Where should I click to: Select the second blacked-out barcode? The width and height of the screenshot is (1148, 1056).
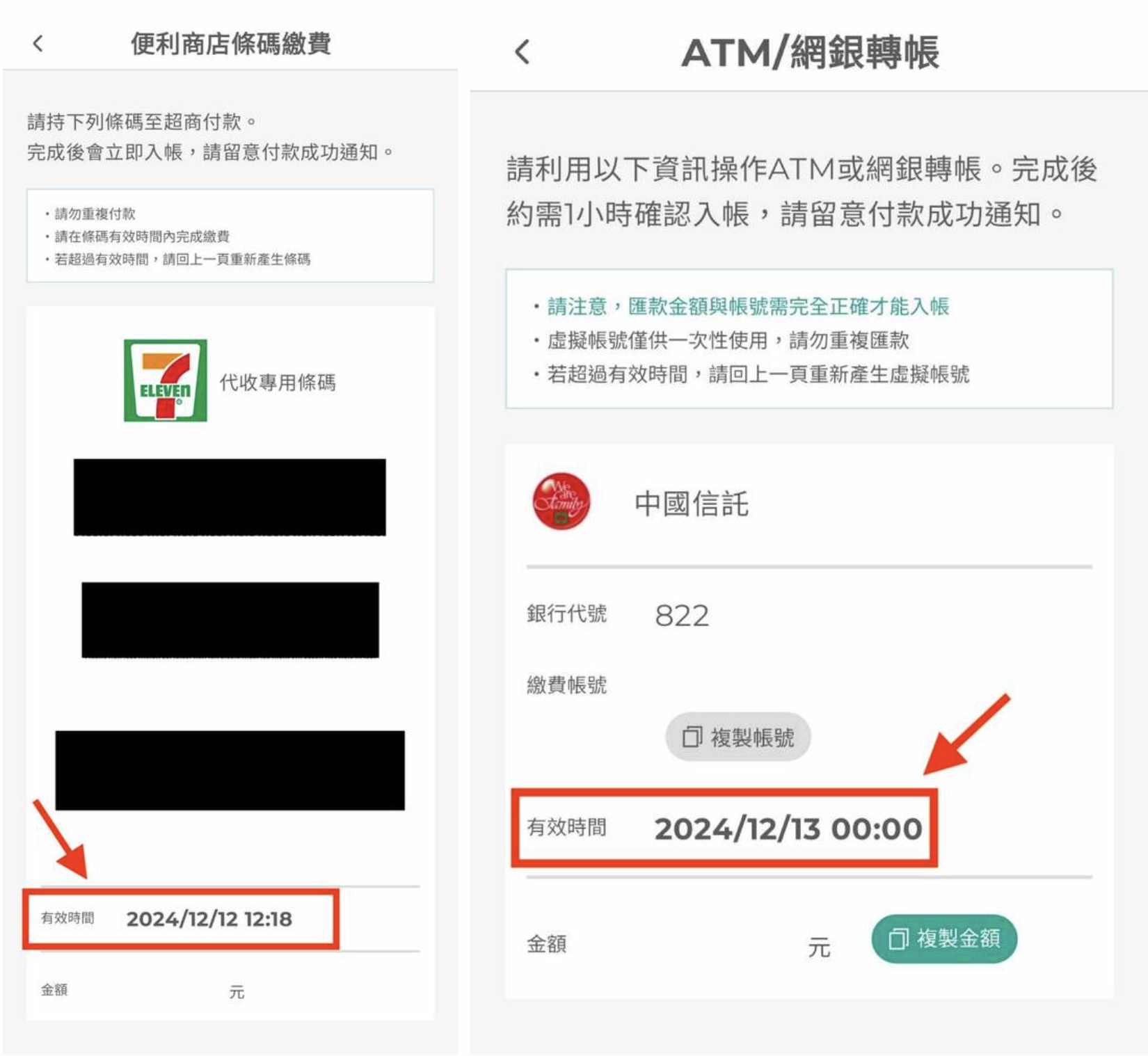click(x=230, y=620)
